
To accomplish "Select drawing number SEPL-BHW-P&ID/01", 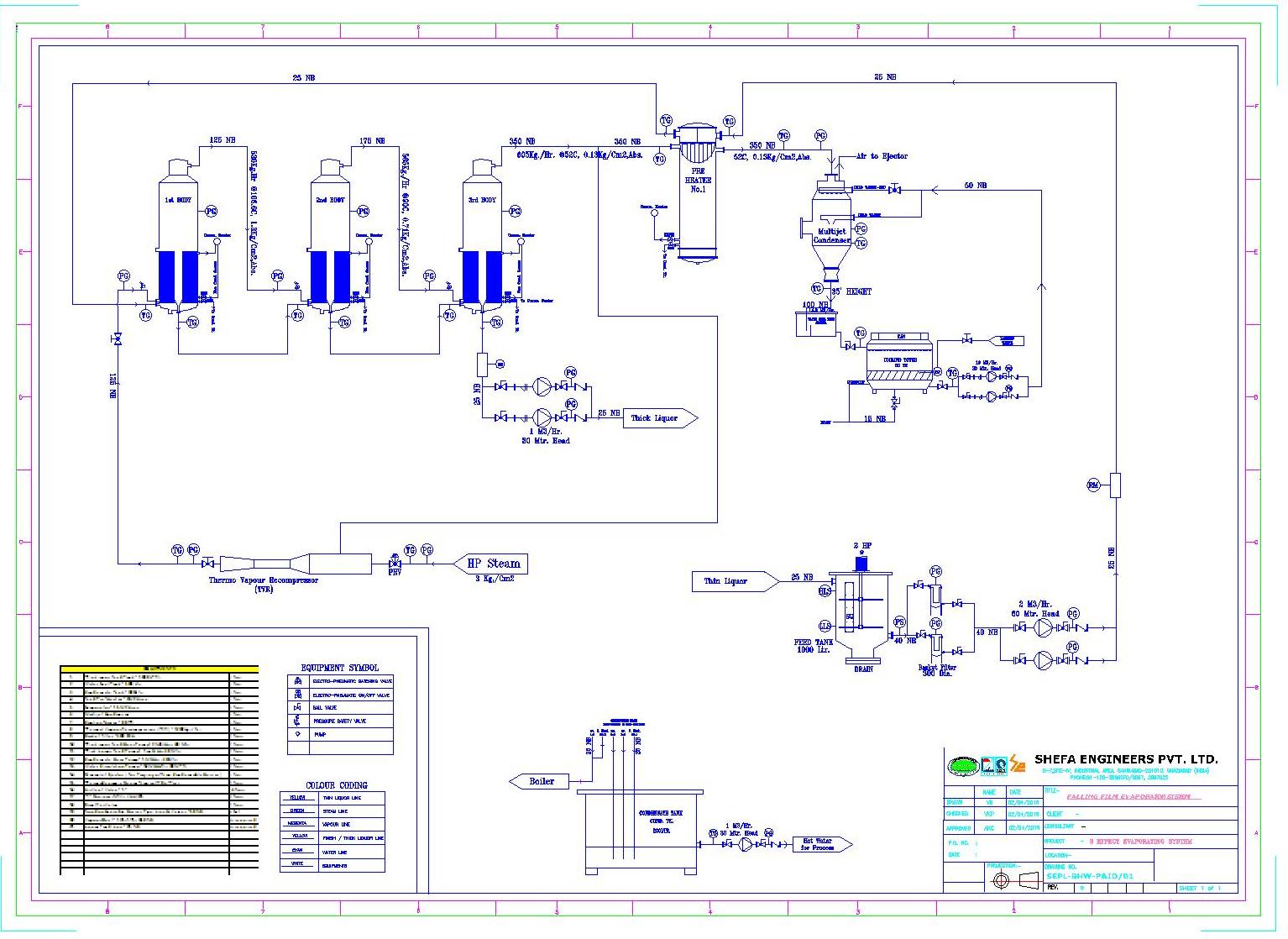I will (x=1089, y=876).
